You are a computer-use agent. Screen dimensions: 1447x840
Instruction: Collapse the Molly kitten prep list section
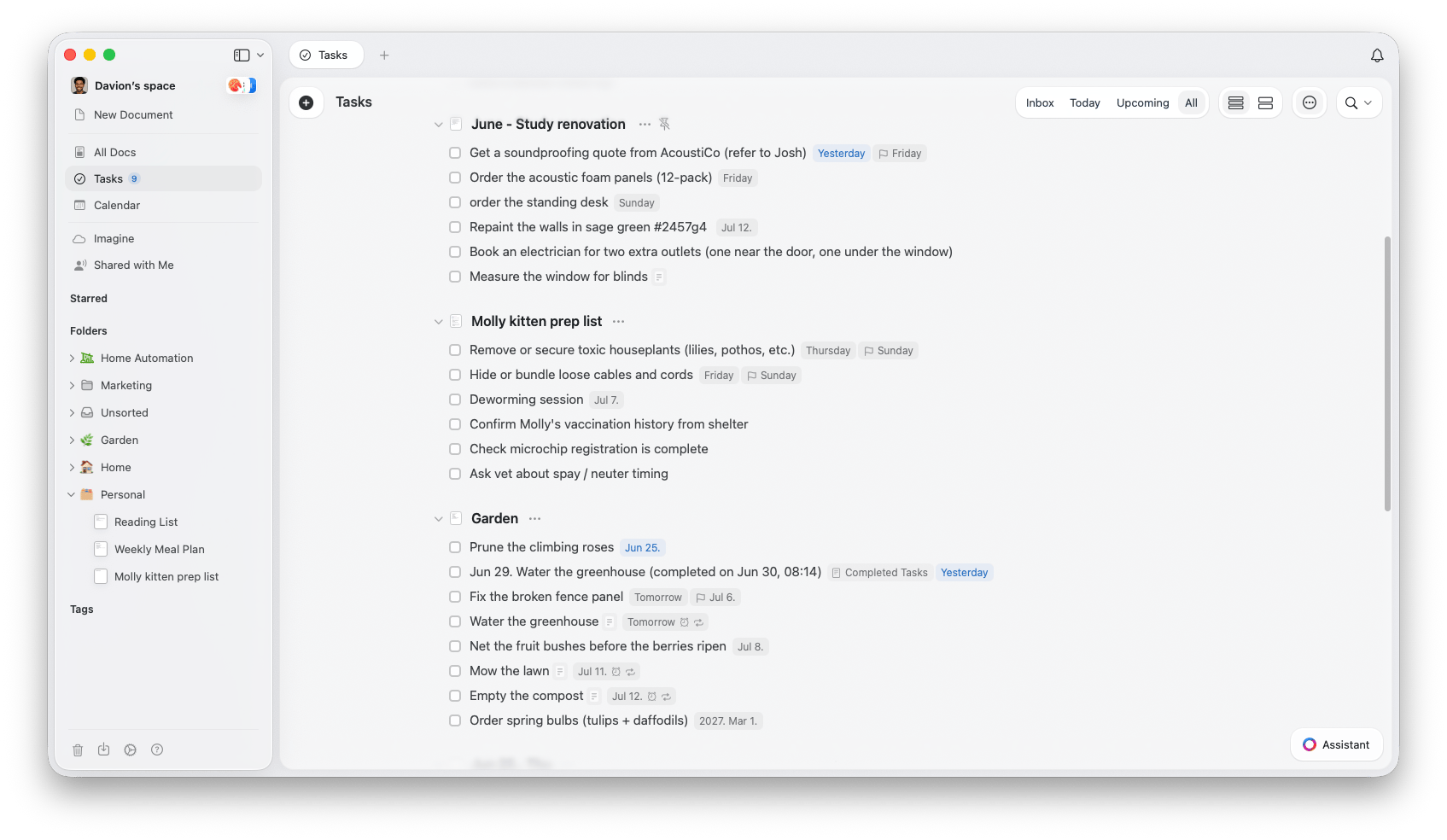tap(439, 322)
